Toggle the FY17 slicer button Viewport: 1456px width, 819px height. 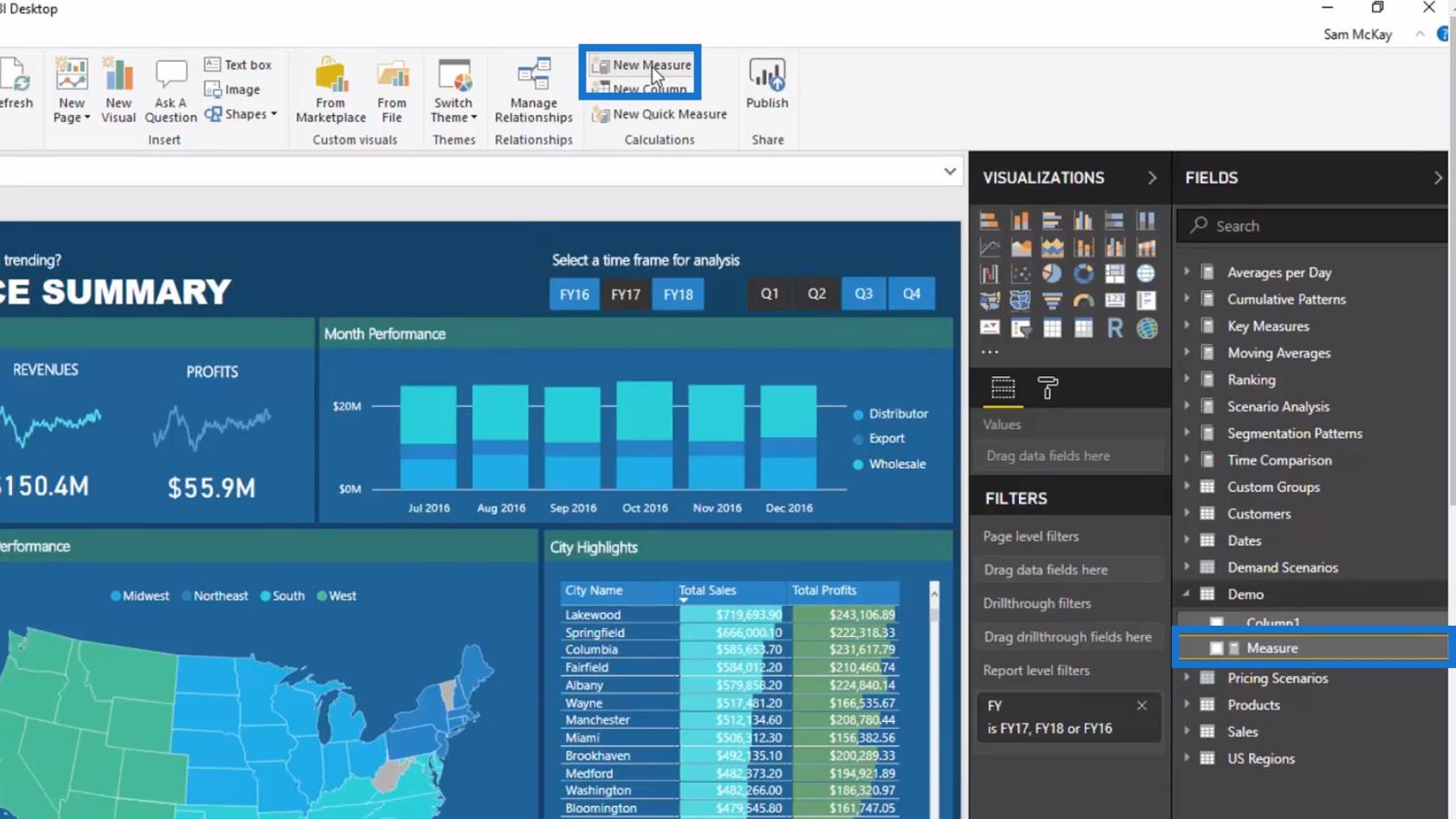[x=626, y=295]
